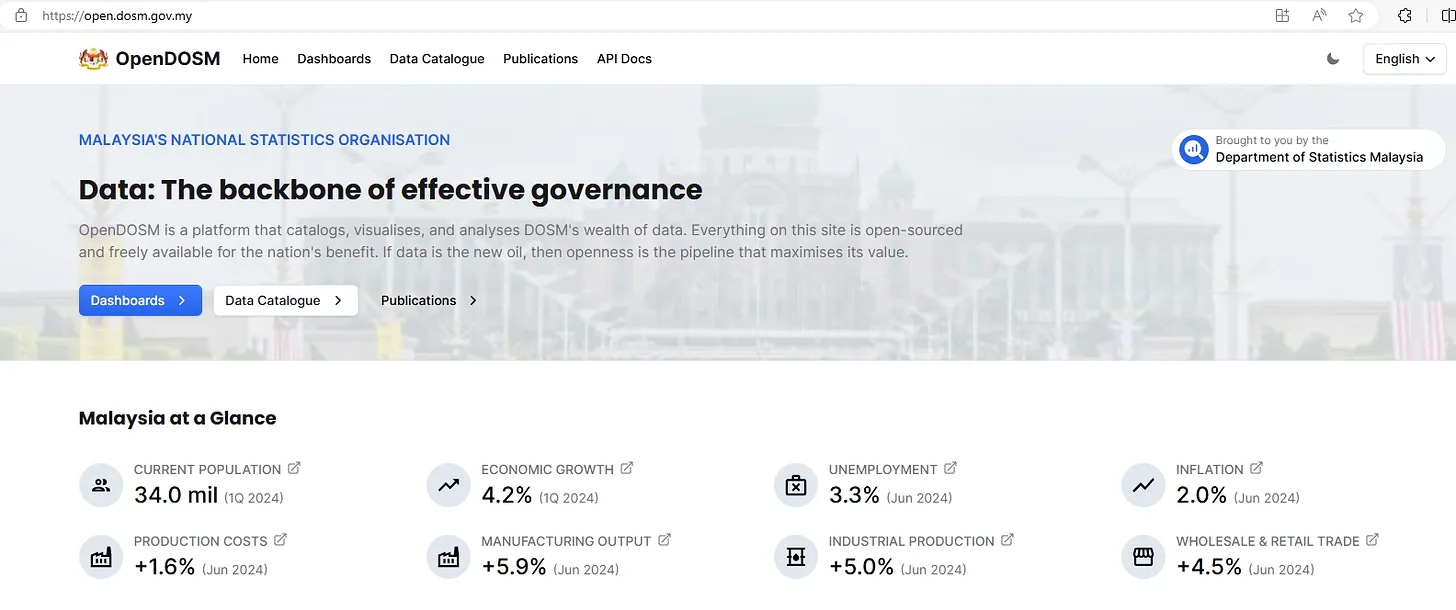Screen dimensions: 1456x610
Task: Click the Production Costs factory icon
Action: [101, 557]
